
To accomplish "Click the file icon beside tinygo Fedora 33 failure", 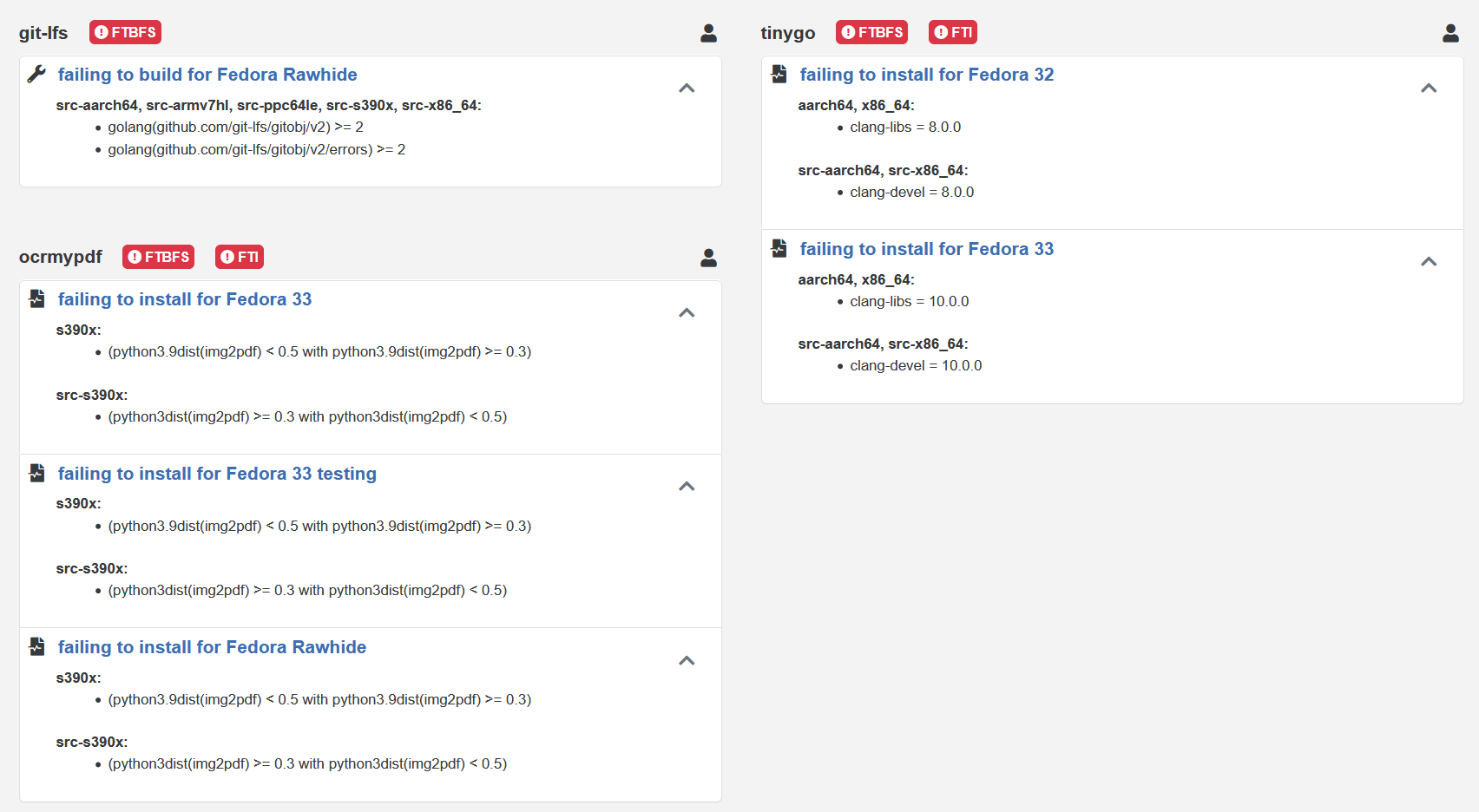I will click(779, 249).
